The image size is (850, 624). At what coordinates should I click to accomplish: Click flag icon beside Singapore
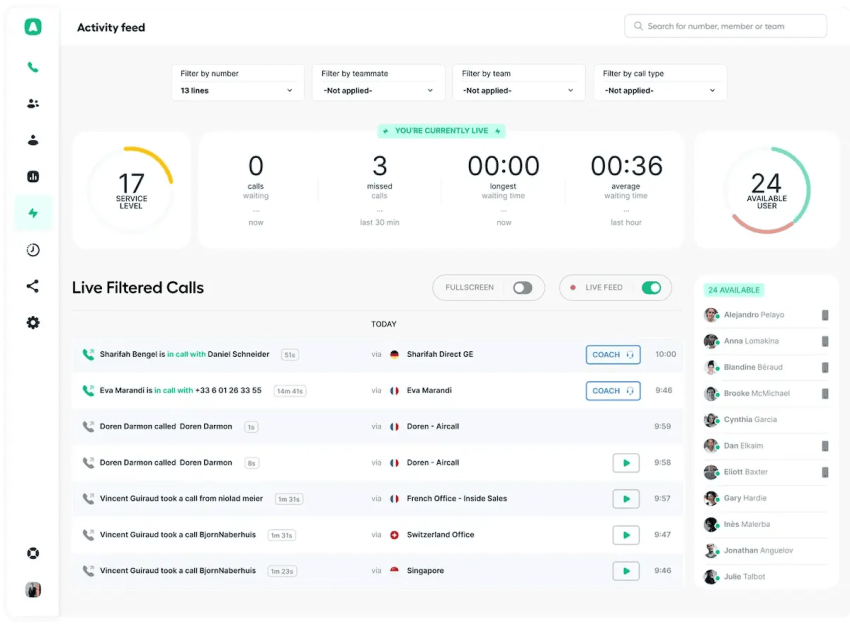395,570
